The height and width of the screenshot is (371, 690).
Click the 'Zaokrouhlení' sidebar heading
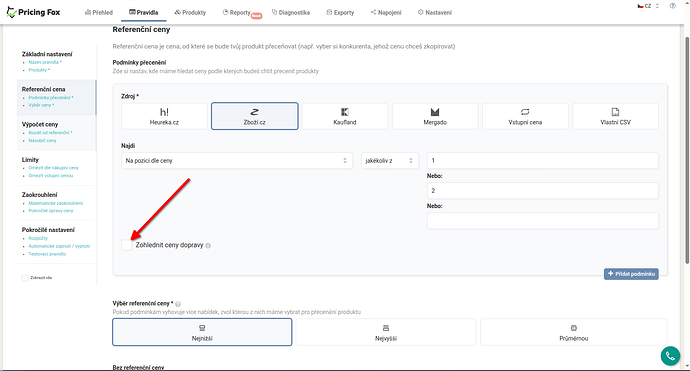40,195
